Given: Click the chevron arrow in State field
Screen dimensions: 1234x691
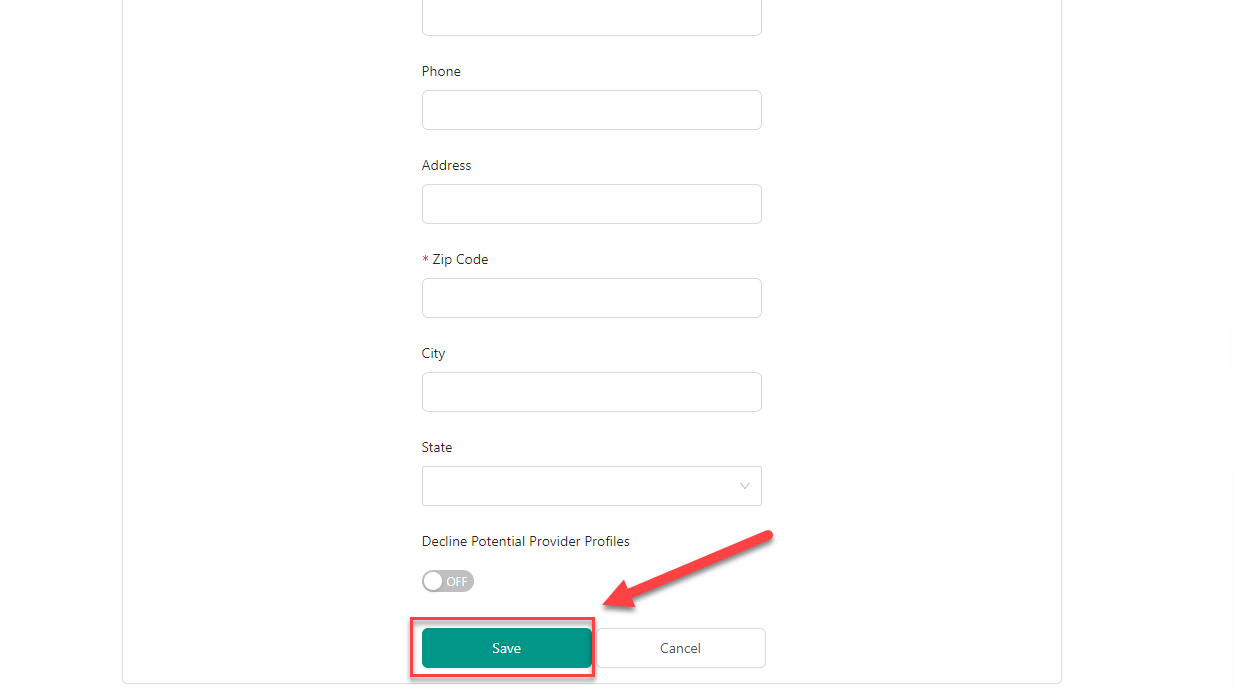Looking at the screenshot, I should click(744, 486).
